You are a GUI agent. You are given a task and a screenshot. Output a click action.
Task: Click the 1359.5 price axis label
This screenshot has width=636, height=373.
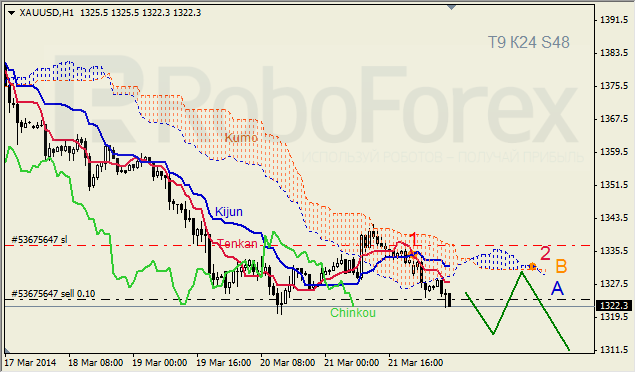614,152
